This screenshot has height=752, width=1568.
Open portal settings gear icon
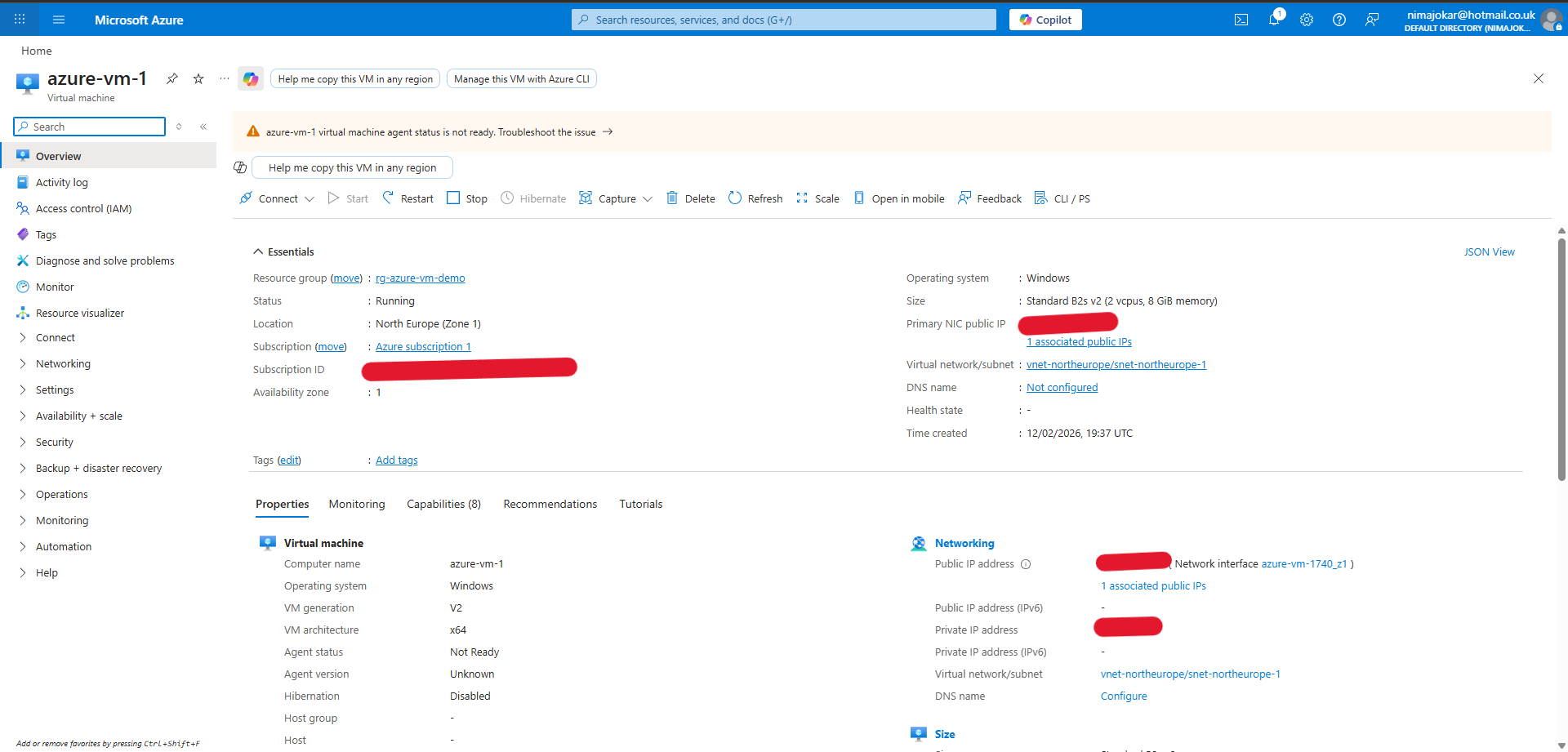click(1306, 20)
